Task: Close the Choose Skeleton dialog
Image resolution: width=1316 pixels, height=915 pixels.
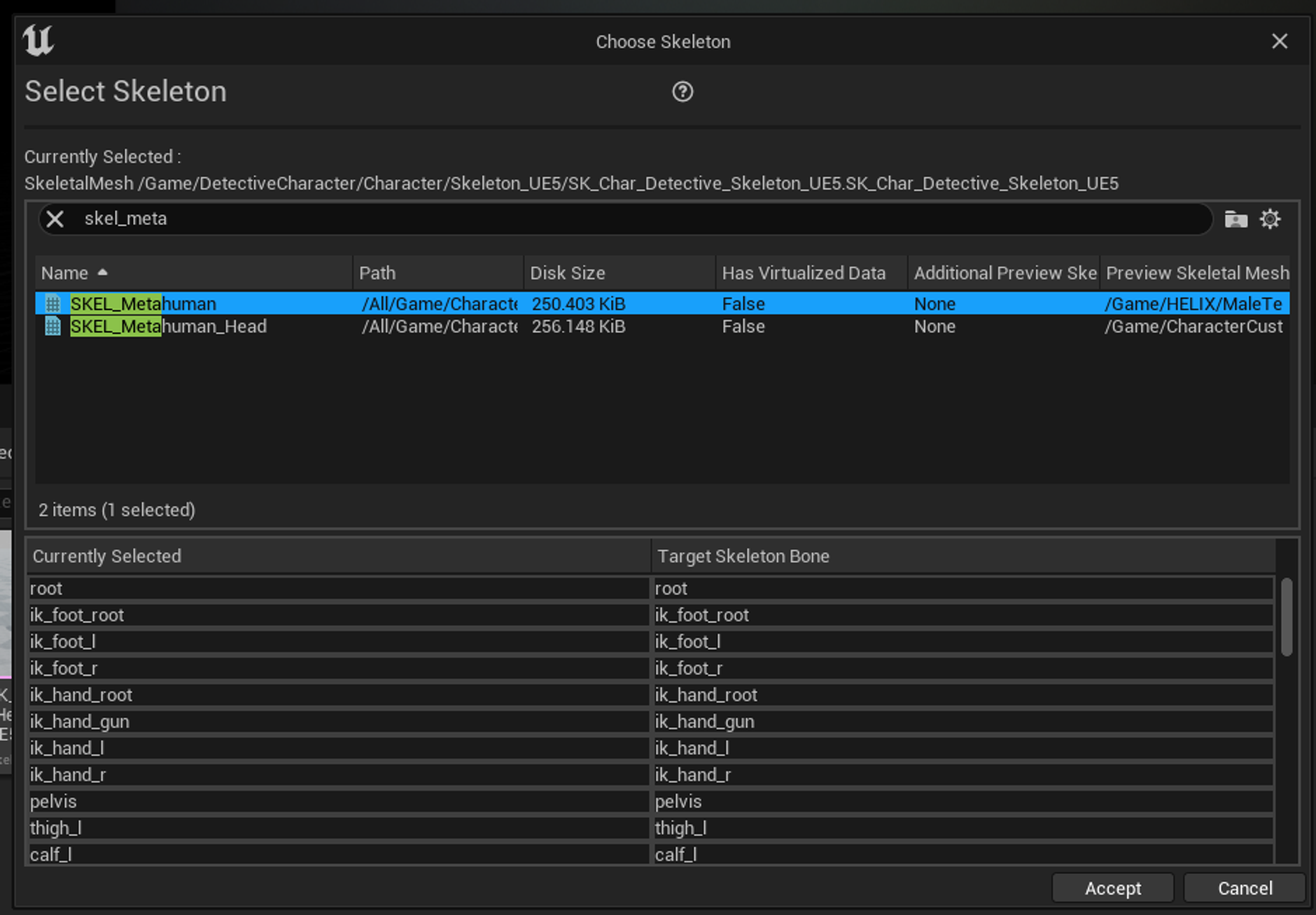Action: pyautogui.click(x=1279, y=41)
